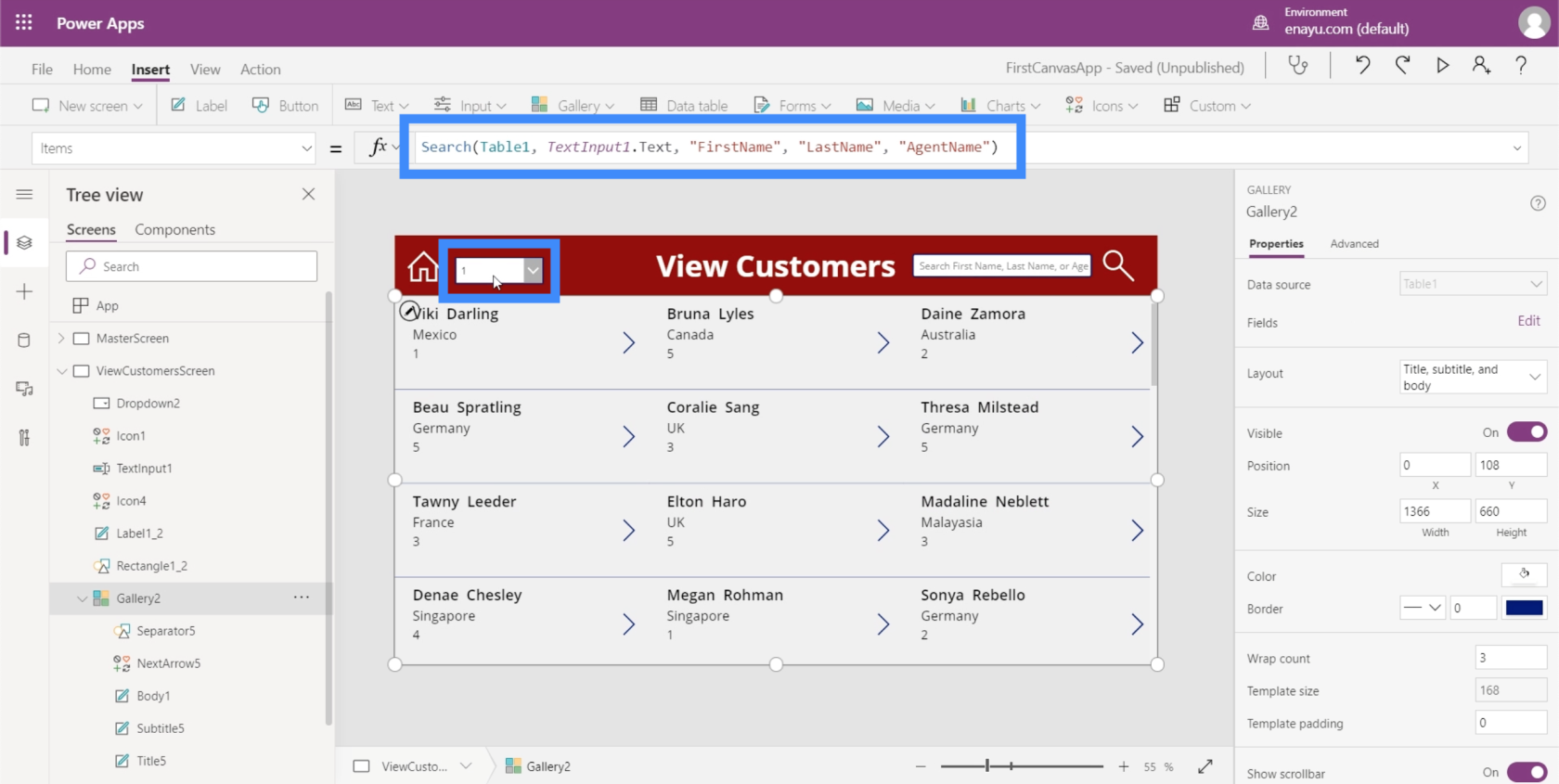Fit canvas to window with expand icon
1559x784 pixels.
pyautogui.click(x=1205, y=766)
